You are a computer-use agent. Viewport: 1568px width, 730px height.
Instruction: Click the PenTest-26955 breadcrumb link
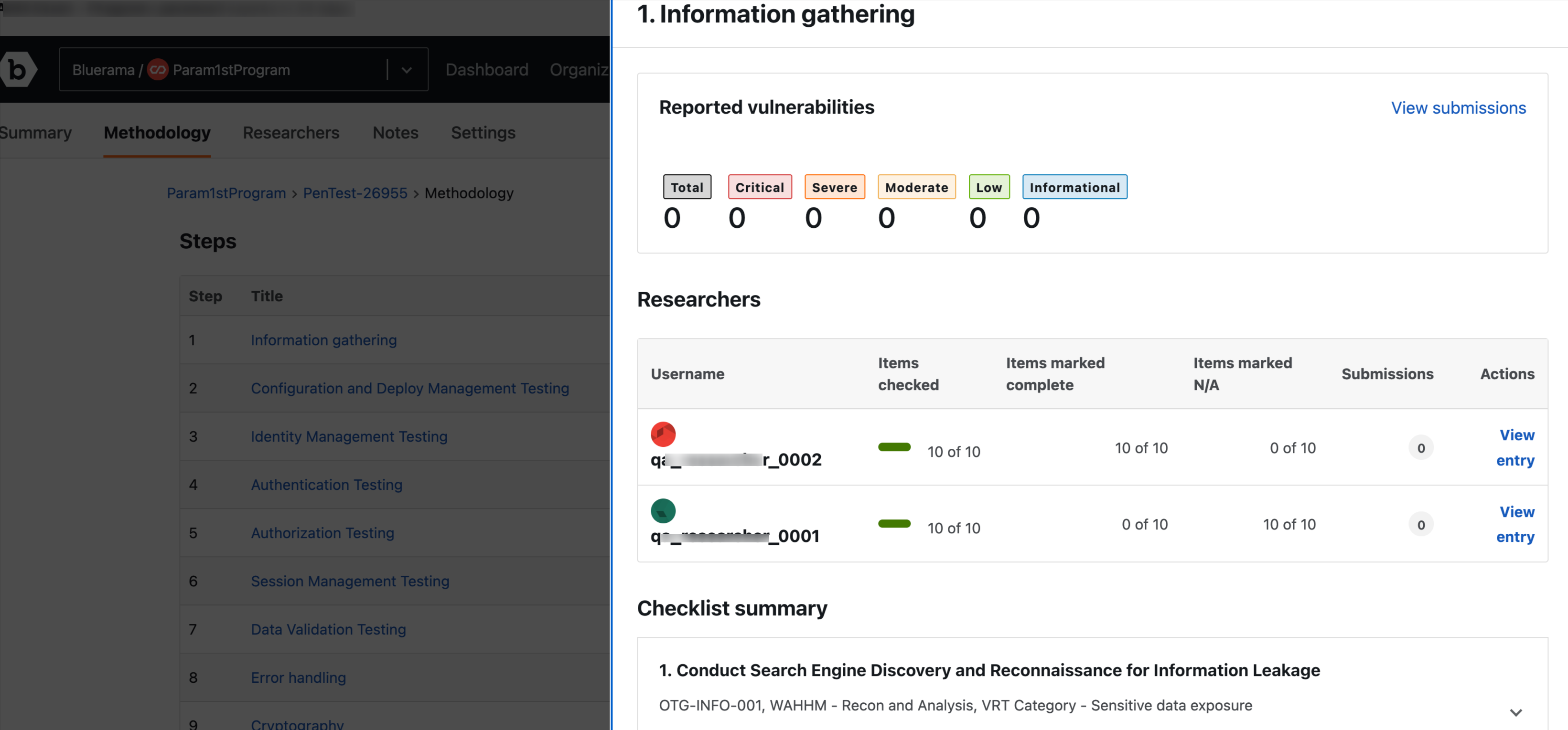click(x=355, y=193)
